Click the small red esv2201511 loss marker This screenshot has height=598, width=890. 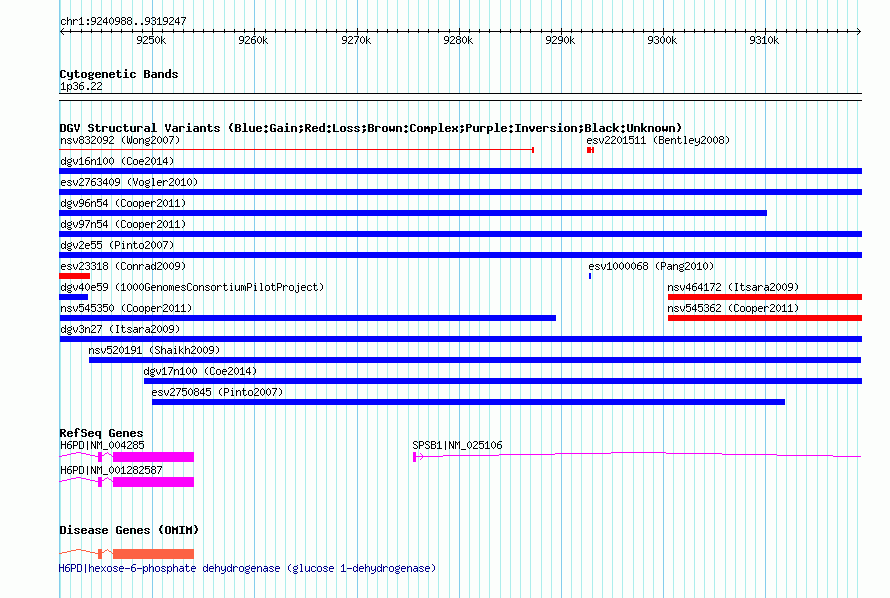590,150
